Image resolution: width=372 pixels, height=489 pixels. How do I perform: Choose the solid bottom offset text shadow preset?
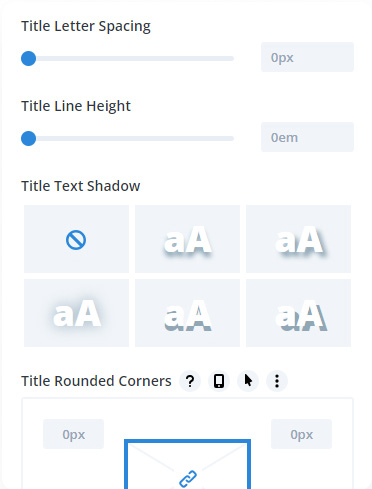click(187, 313)
